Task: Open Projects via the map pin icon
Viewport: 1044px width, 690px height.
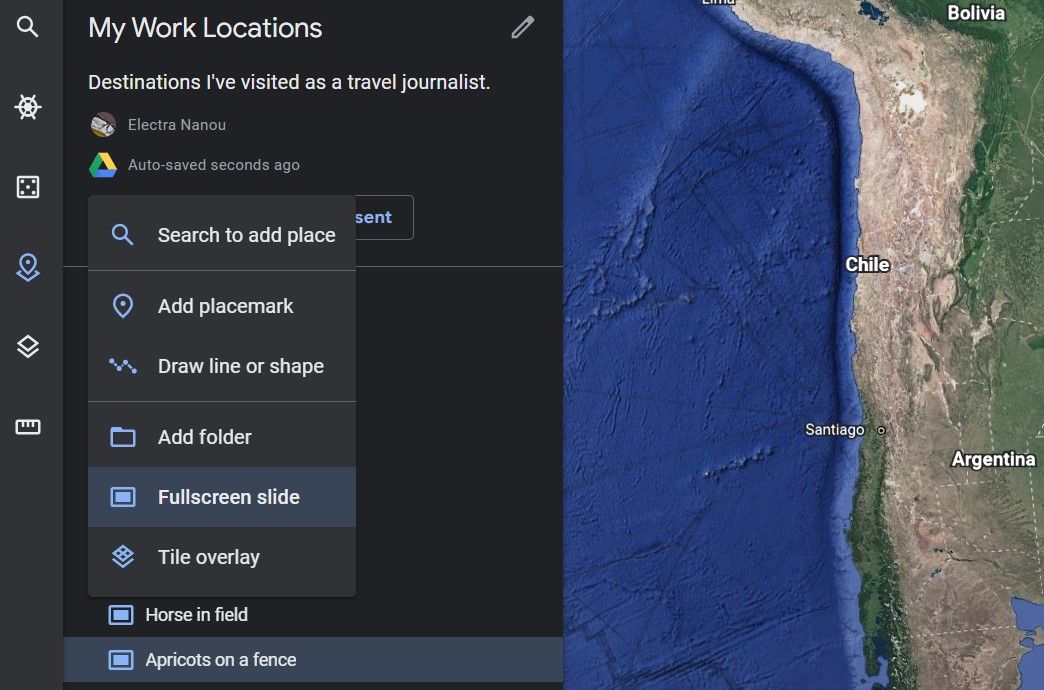Action: pos(28,267)
